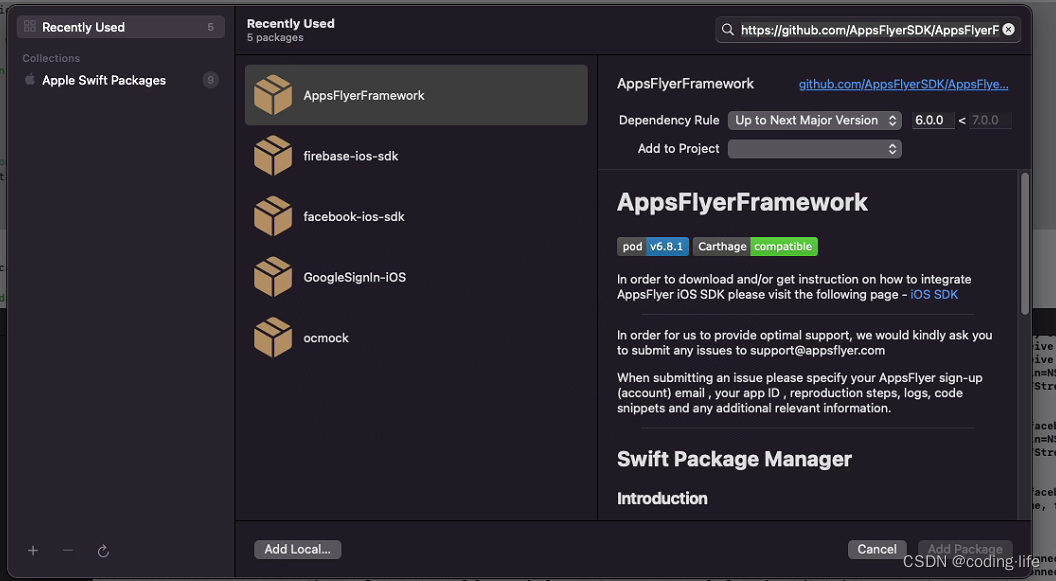Image resolution: width=1056 pixels, height=581 pixels.
Task: Click the Carthage compatible badge
Action: [x=755, y=246]
